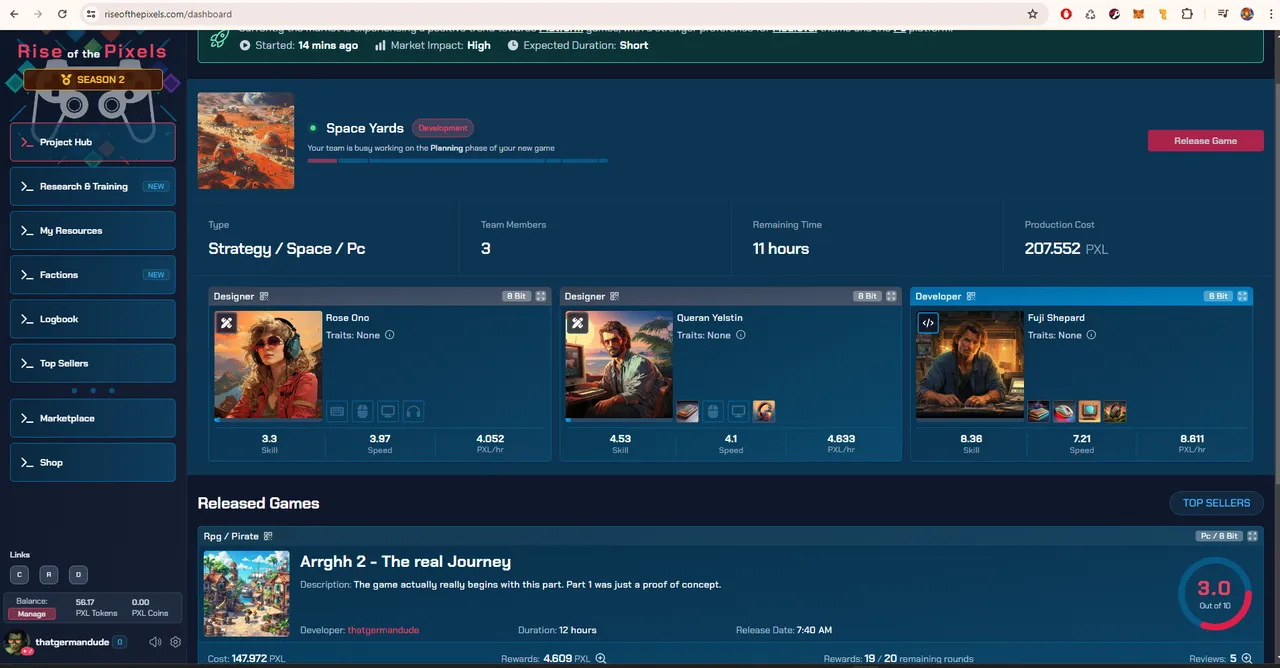Click the Manage balance button
Image resolution: width=1280 pixels, height=668 pixels.
click(31, 614)
